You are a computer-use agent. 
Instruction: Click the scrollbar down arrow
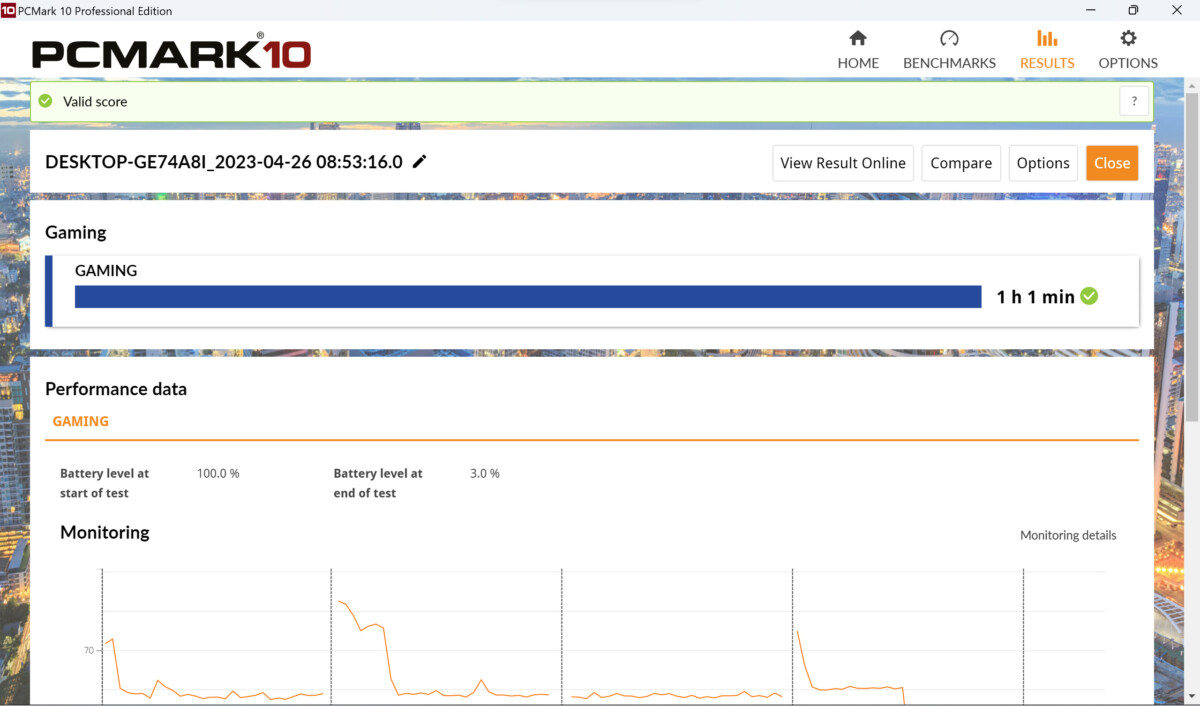(1192, 698)
